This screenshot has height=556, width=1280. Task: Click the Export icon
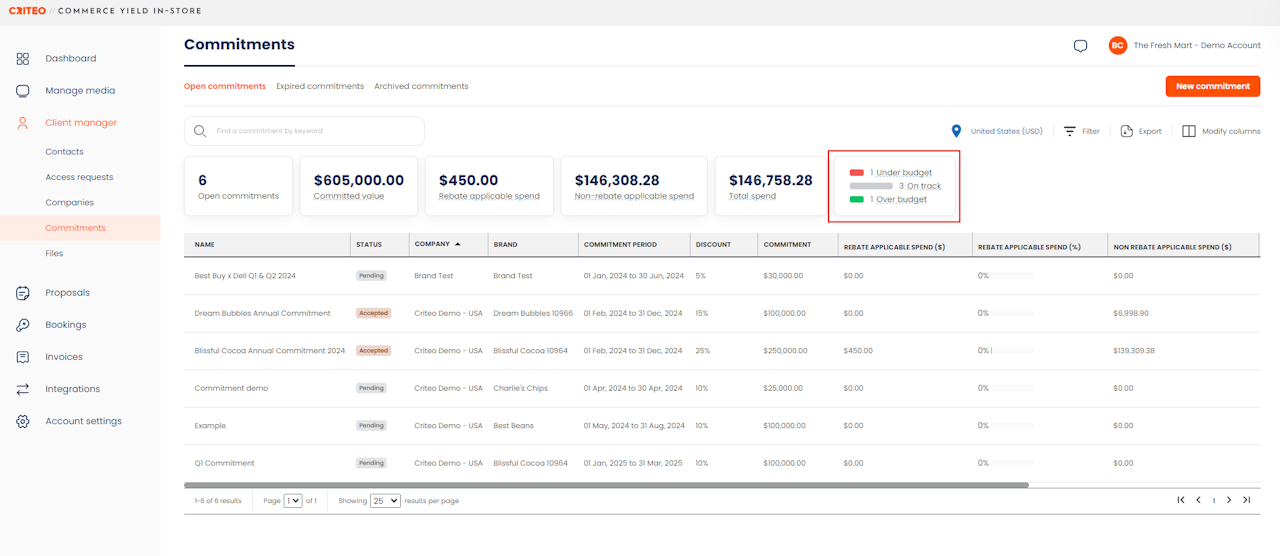click(1127, 131)
